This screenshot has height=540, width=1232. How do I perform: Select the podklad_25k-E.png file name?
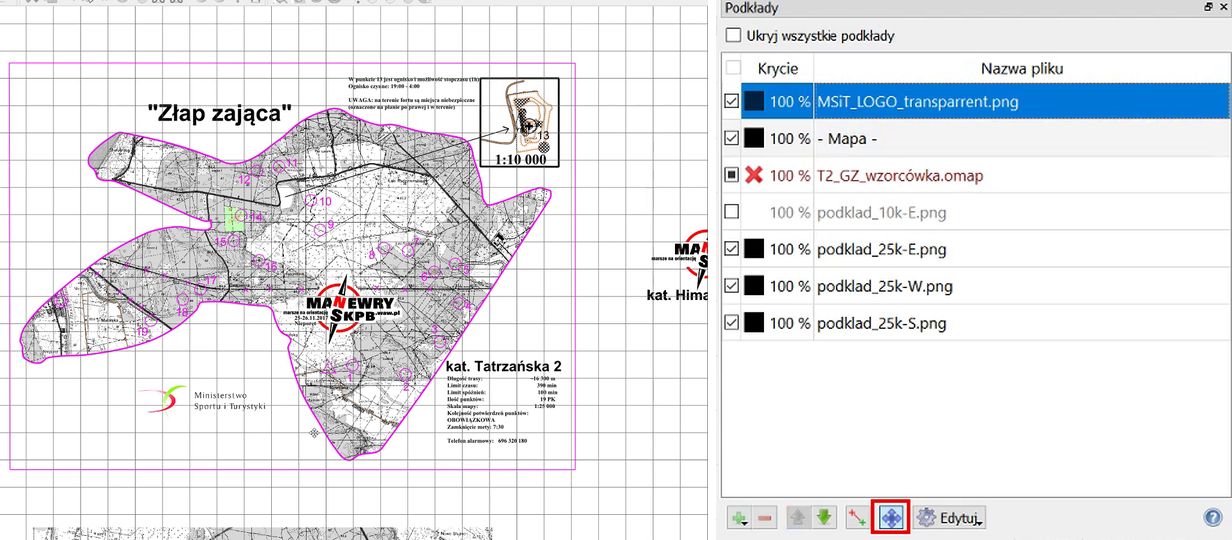(881, 249)
